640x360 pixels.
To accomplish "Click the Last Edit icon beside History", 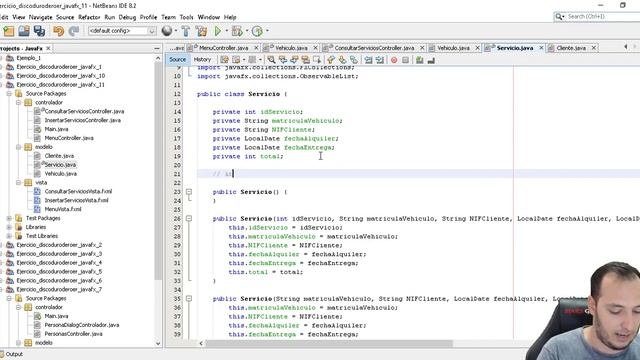I will tap(224, 60).
